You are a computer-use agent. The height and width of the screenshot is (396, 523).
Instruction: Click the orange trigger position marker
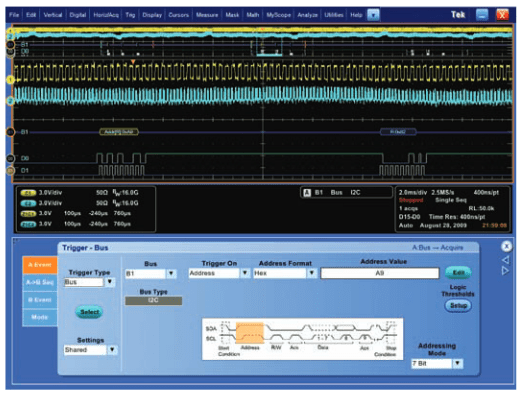133,62
